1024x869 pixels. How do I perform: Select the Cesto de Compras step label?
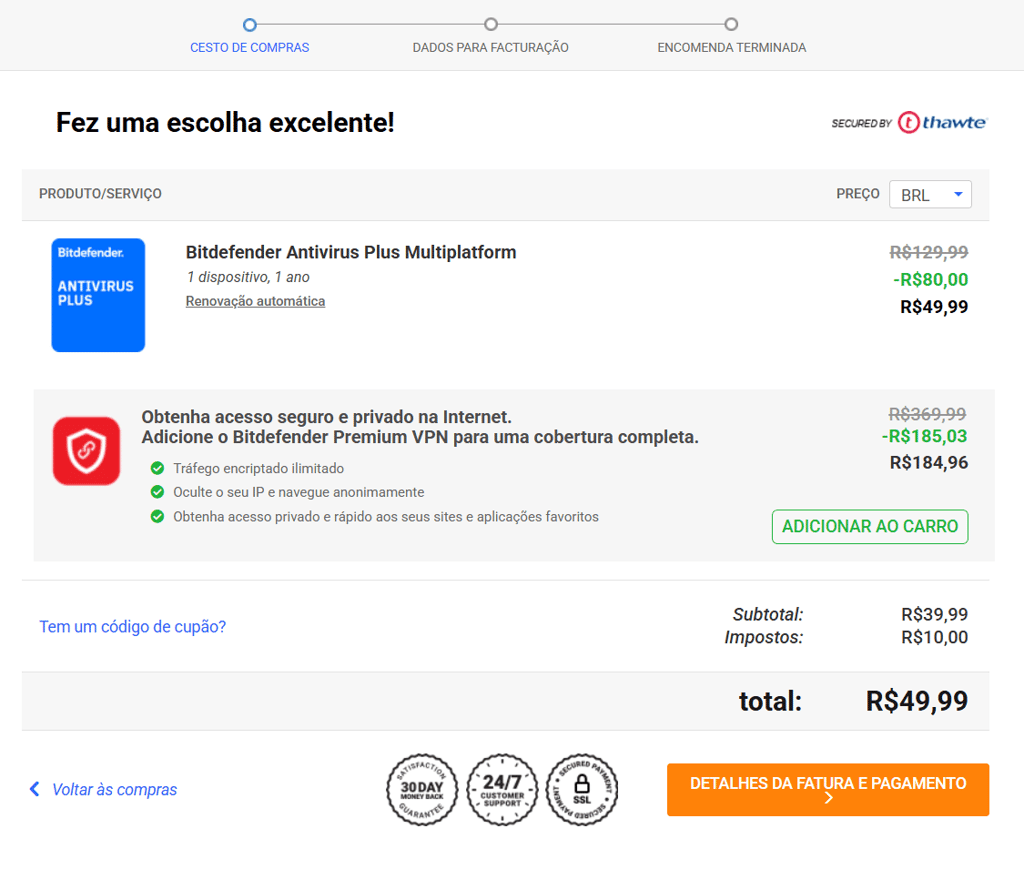tap(249, 48)
